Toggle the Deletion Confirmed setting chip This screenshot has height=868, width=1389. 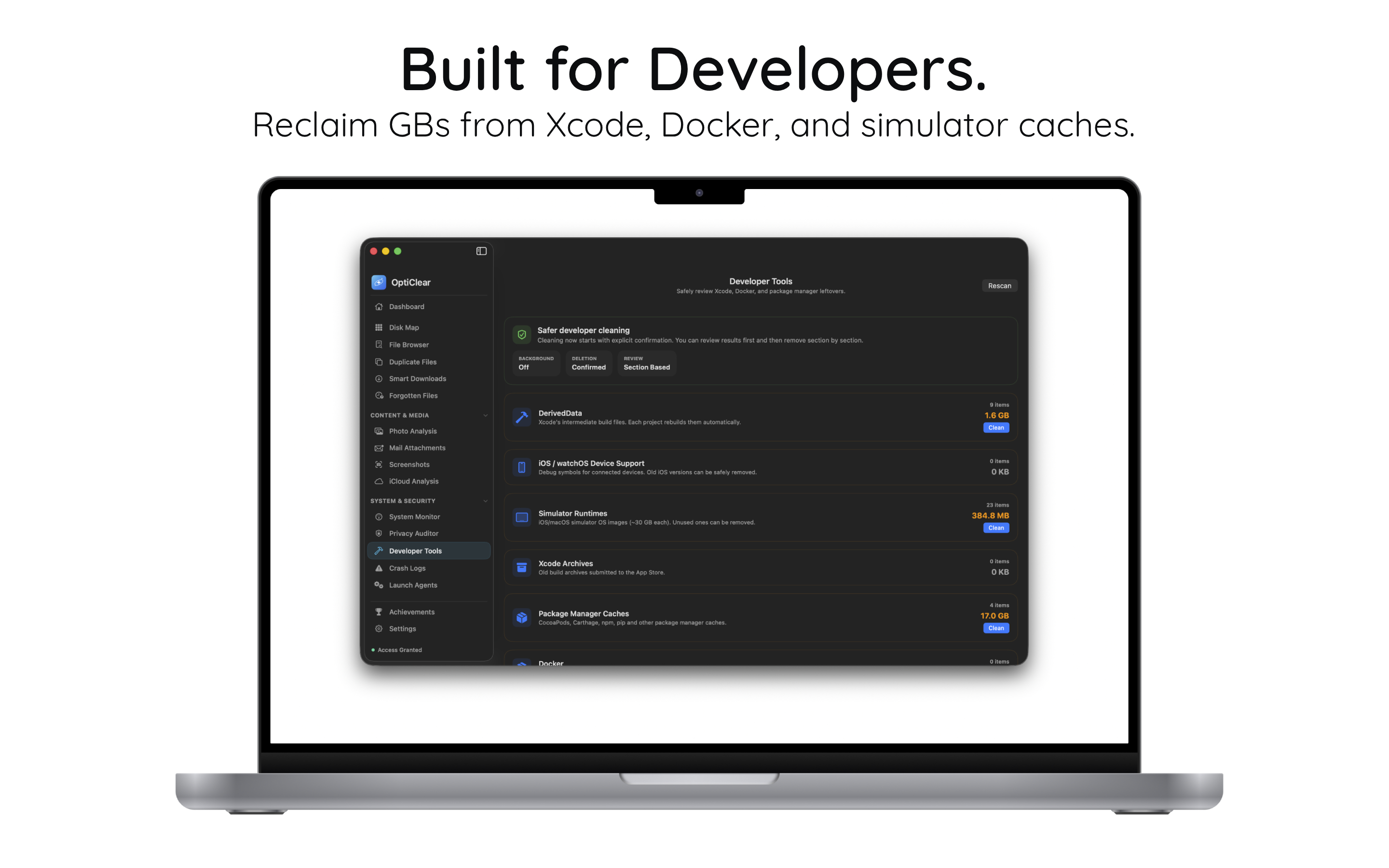pos(588,363)
